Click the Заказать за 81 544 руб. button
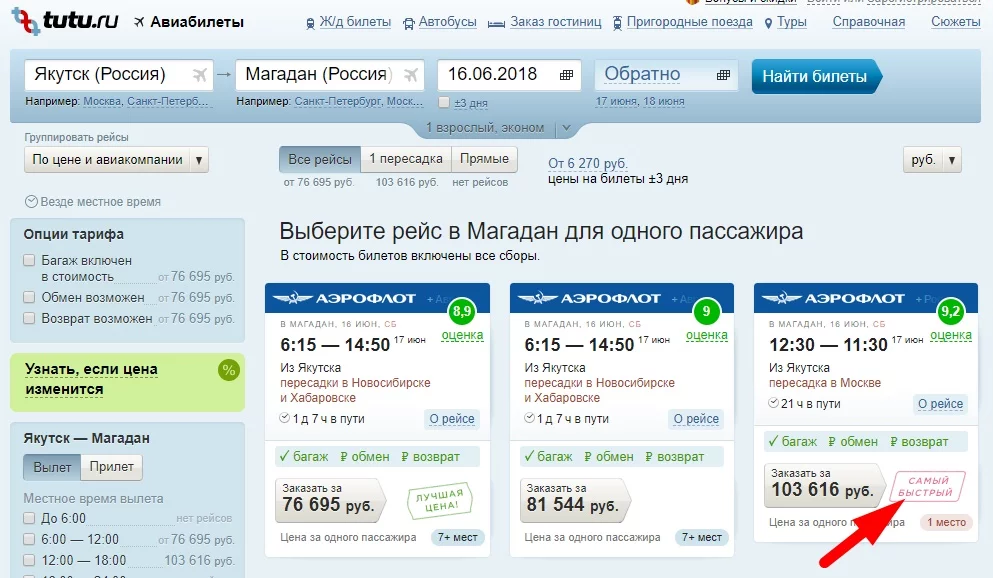The height and width of the screenshot is (578, 993). coord(574,499)
